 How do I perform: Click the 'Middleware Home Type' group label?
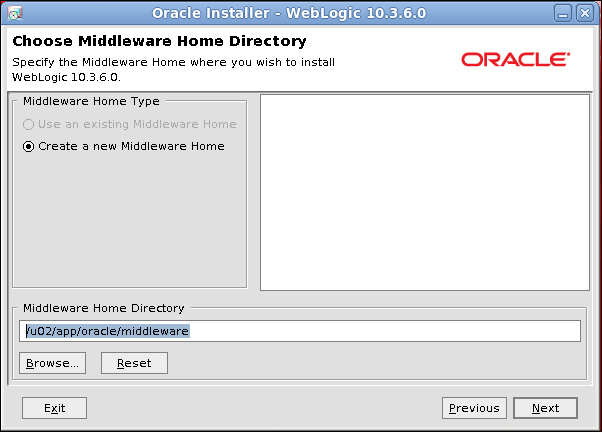coord(91,101)
